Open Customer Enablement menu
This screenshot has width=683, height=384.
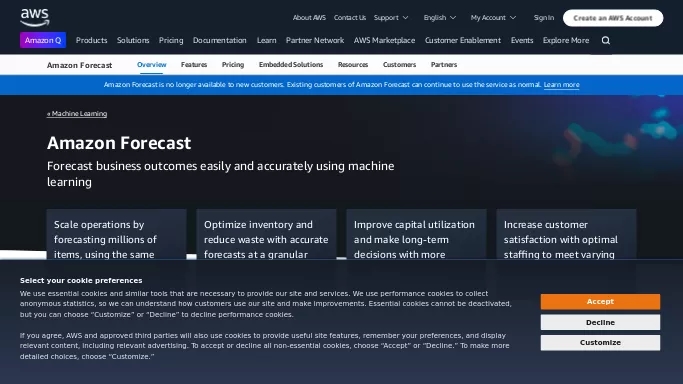463,40
